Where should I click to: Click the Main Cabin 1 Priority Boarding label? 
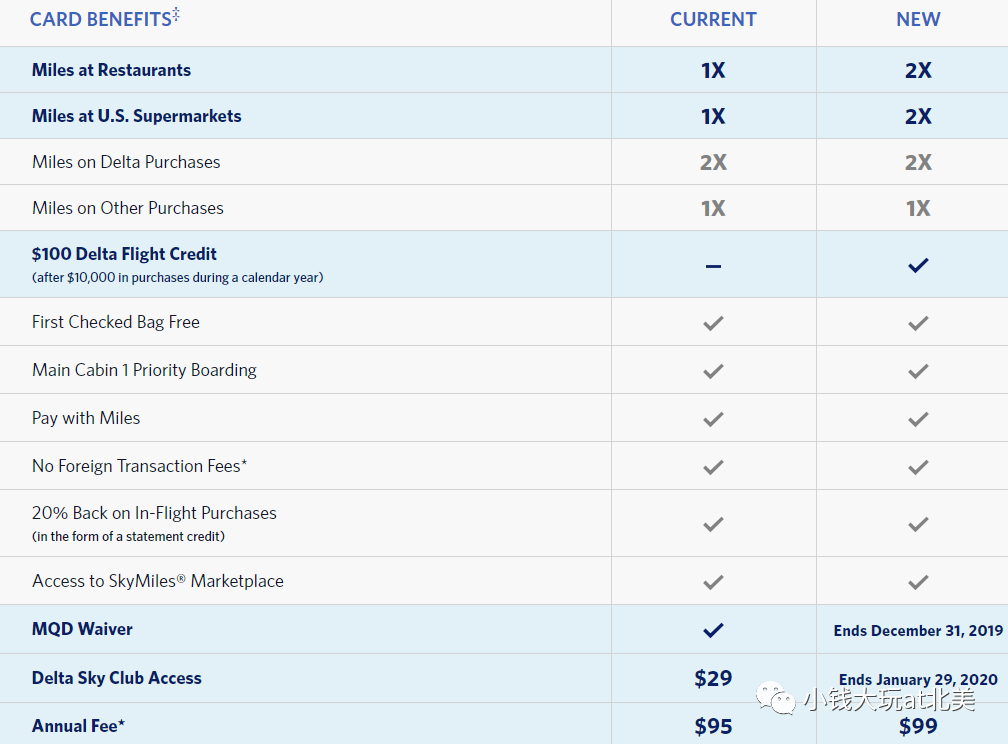(144, 370)
